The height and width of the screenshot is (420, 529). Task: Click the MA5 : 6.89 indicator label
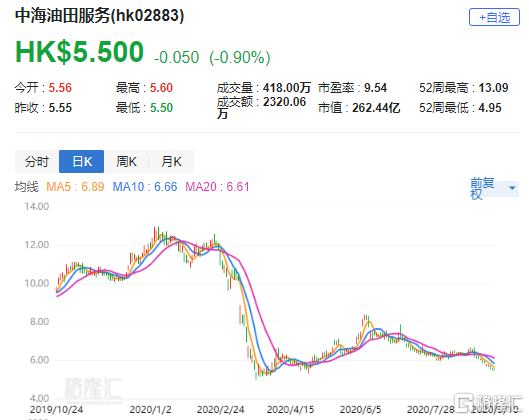(75, 187)
